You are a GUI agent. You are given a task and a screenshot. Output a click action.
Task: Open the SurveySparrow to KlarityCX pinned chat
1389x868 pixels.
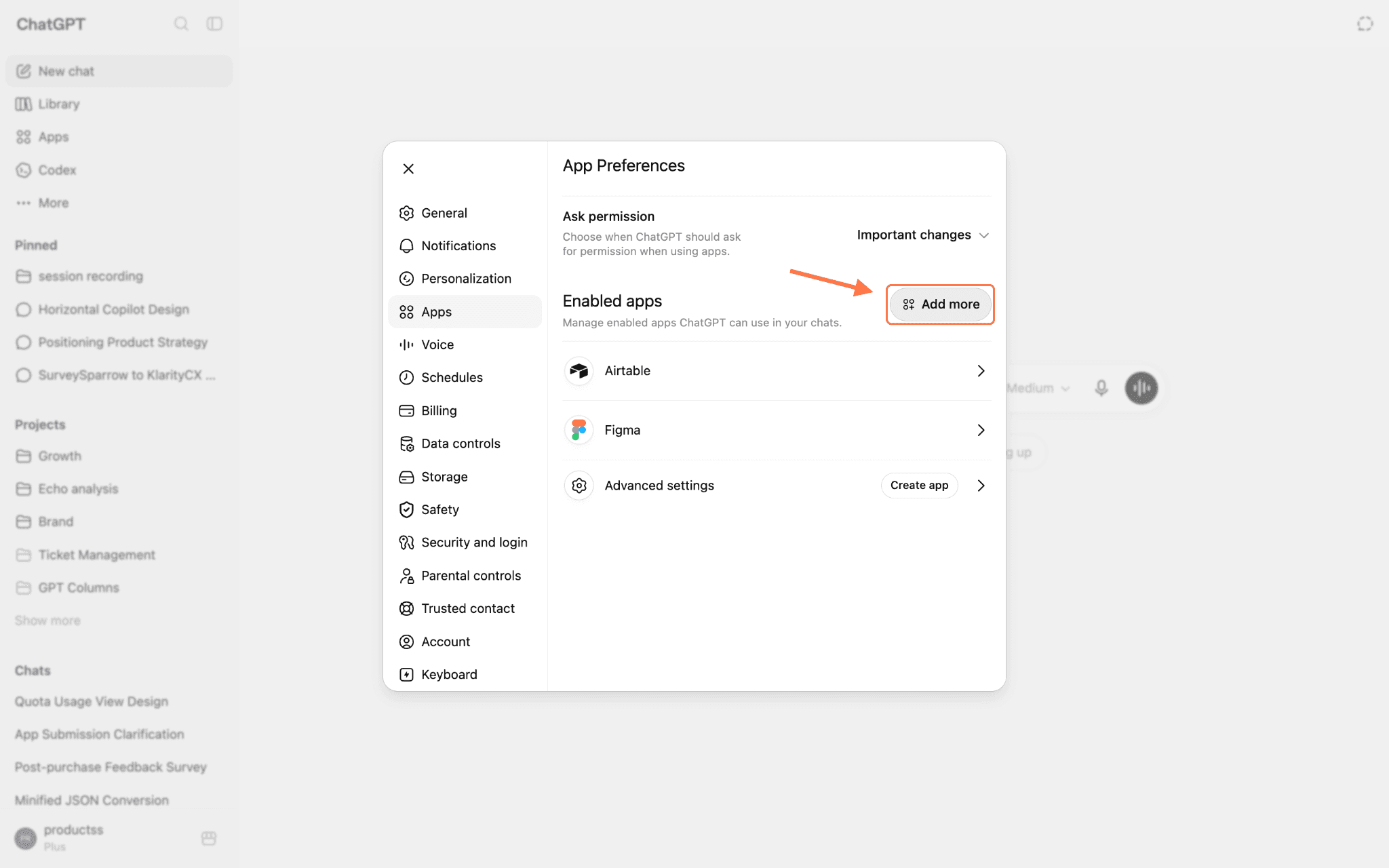coord(119,375)
